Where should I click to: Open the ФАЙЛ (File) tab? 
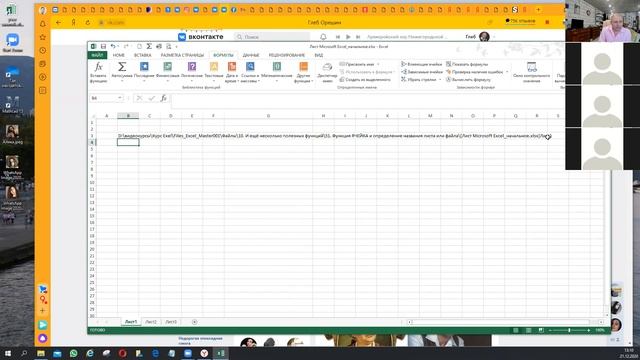[97, 55]
